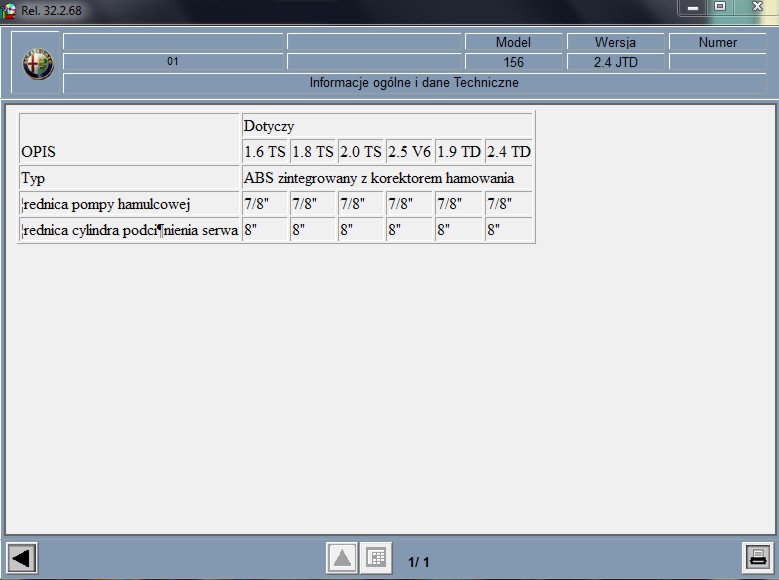Click the Dotyczy table header
The image size is (779, 580).
point(387,126)
